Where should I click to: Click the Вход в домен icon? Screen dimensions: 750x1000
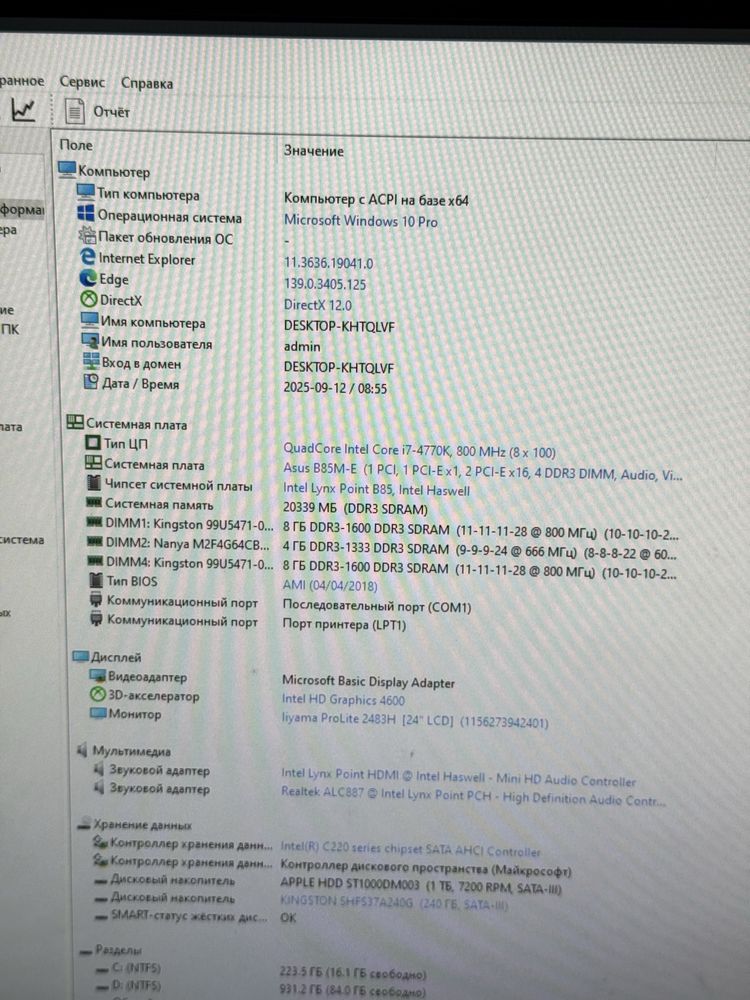coord(91,361)
